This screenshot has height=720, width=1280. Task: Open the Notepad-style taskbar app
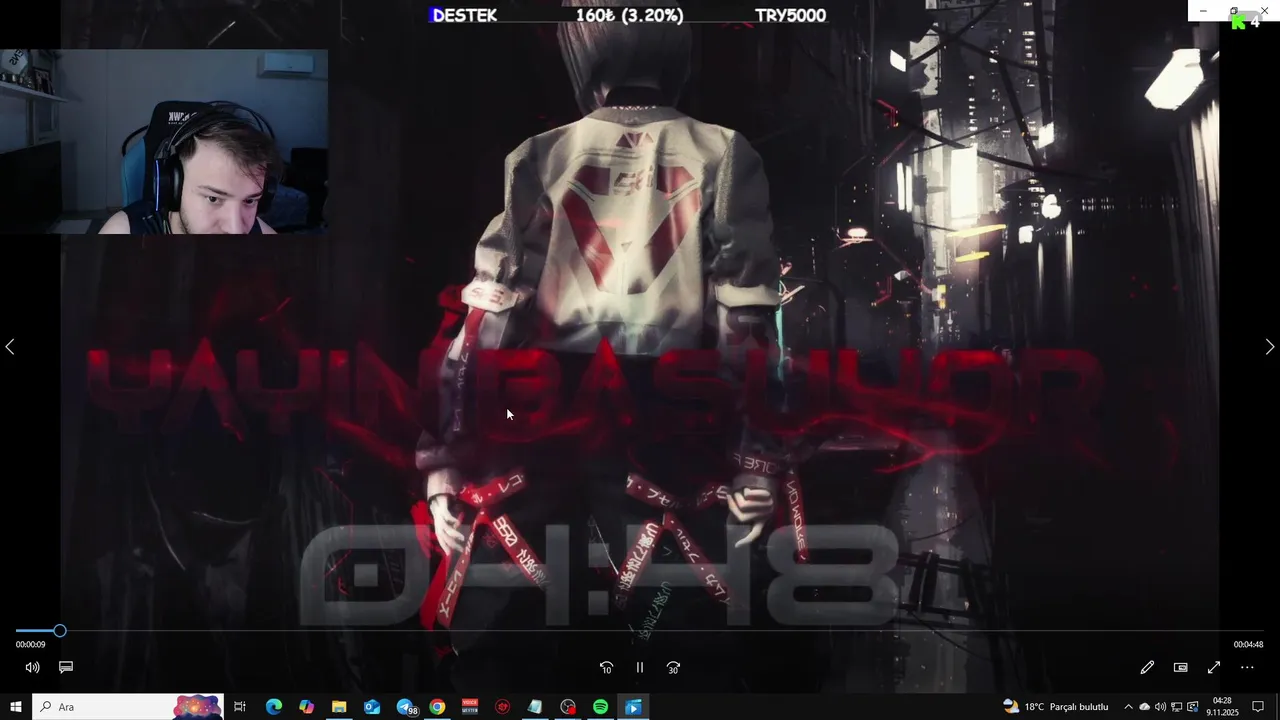(x=535, y=707)
